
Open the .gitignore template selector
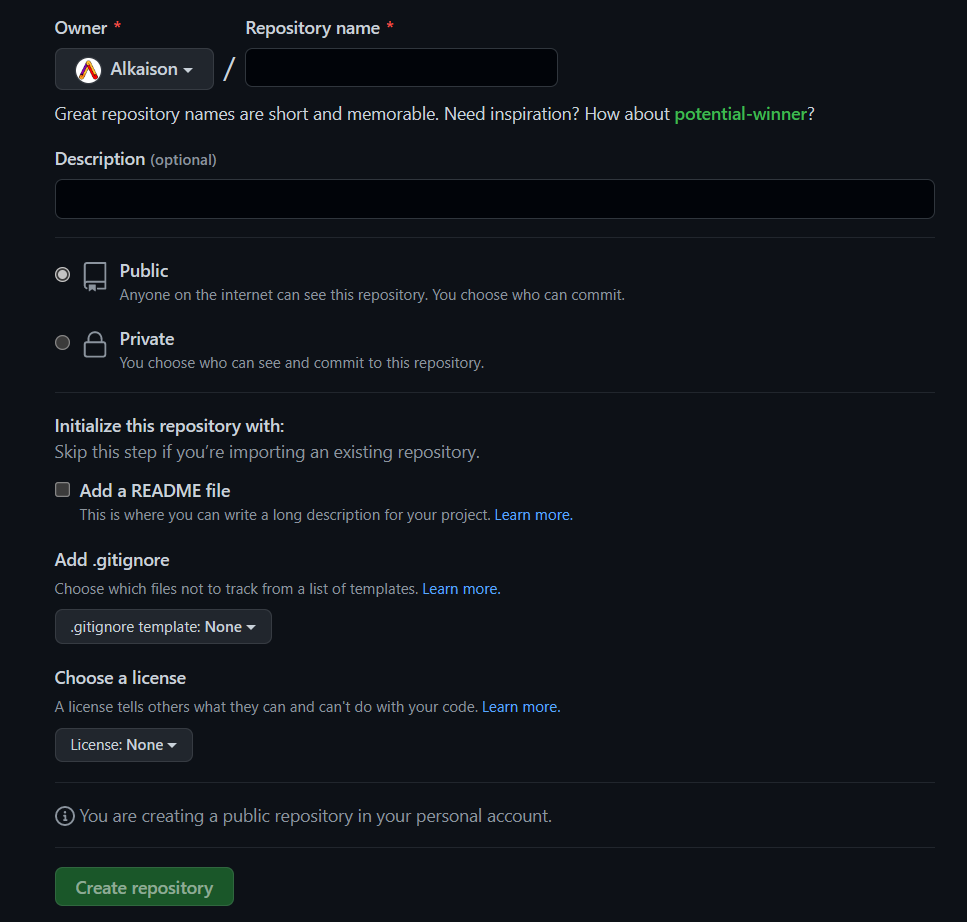pos(163,626)
